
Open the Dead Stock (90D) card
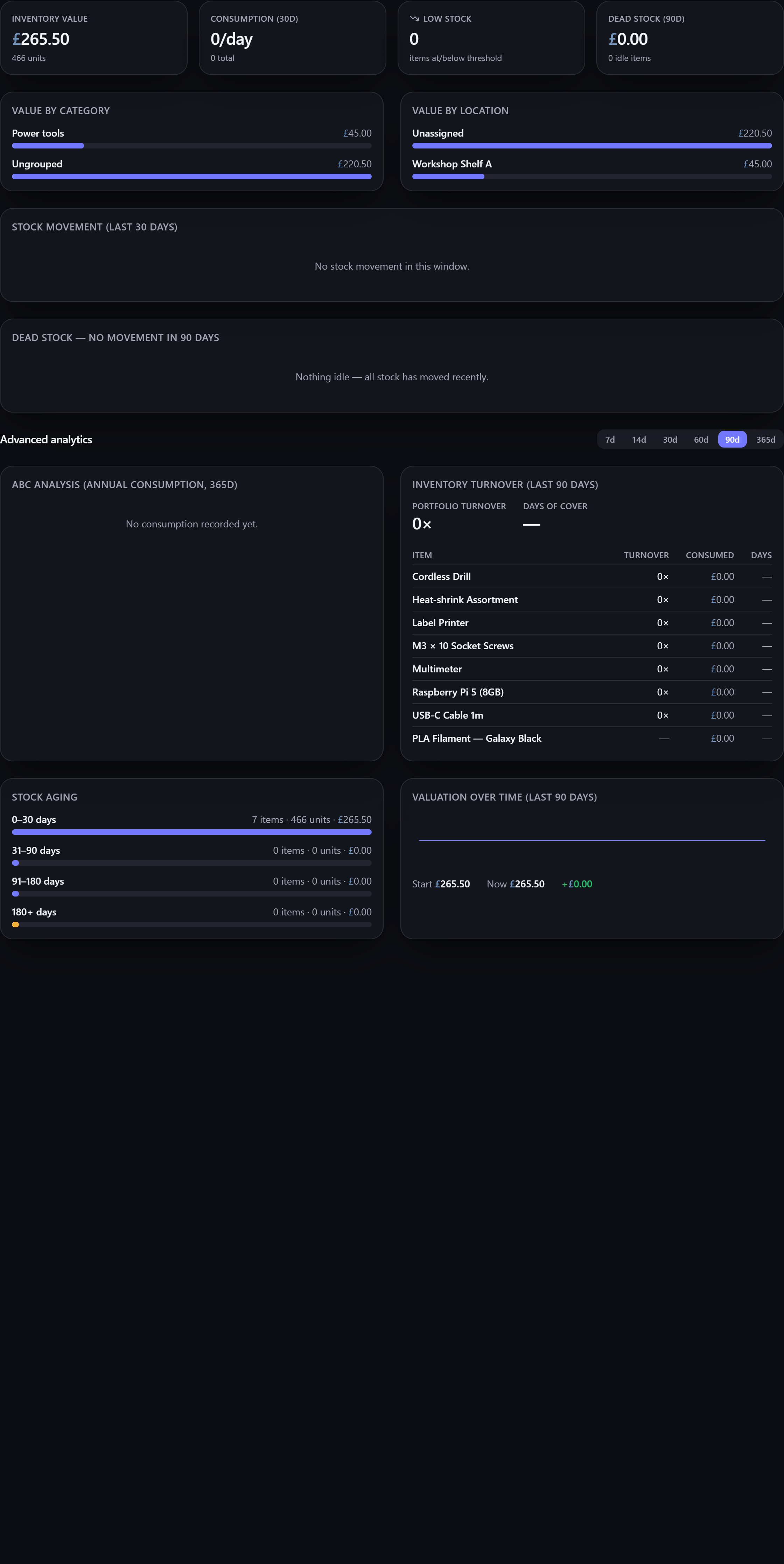[x=690, y=37]
